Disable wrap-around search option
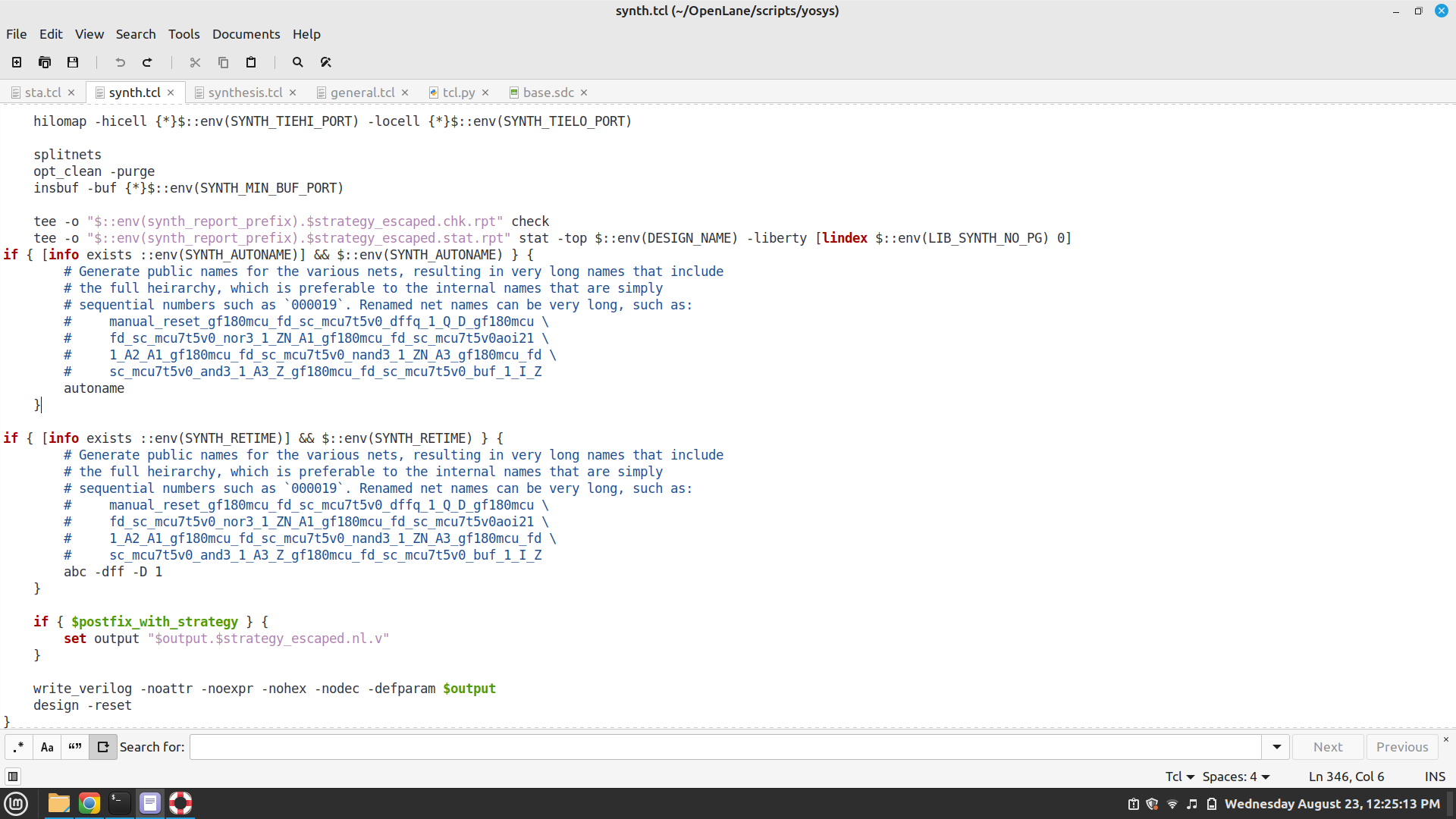Image resolution: width=1456 pixels, height=819 pixels. pos(103,747)
